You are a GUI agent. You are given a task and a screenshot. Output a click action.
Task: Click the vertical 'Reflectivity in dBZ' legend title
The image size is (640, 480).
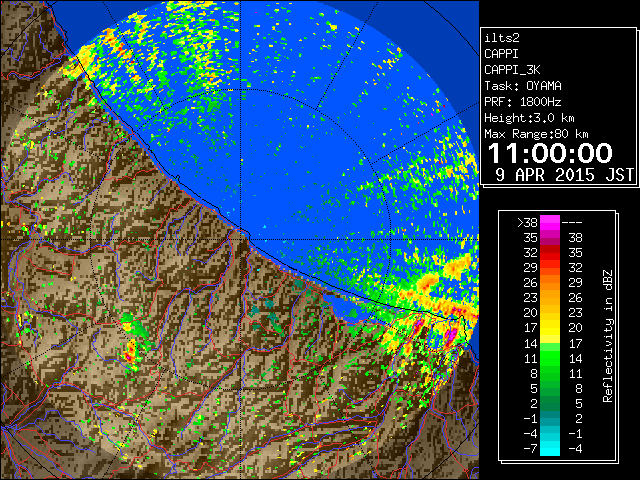pyautogui.click(x=608, y=336)
